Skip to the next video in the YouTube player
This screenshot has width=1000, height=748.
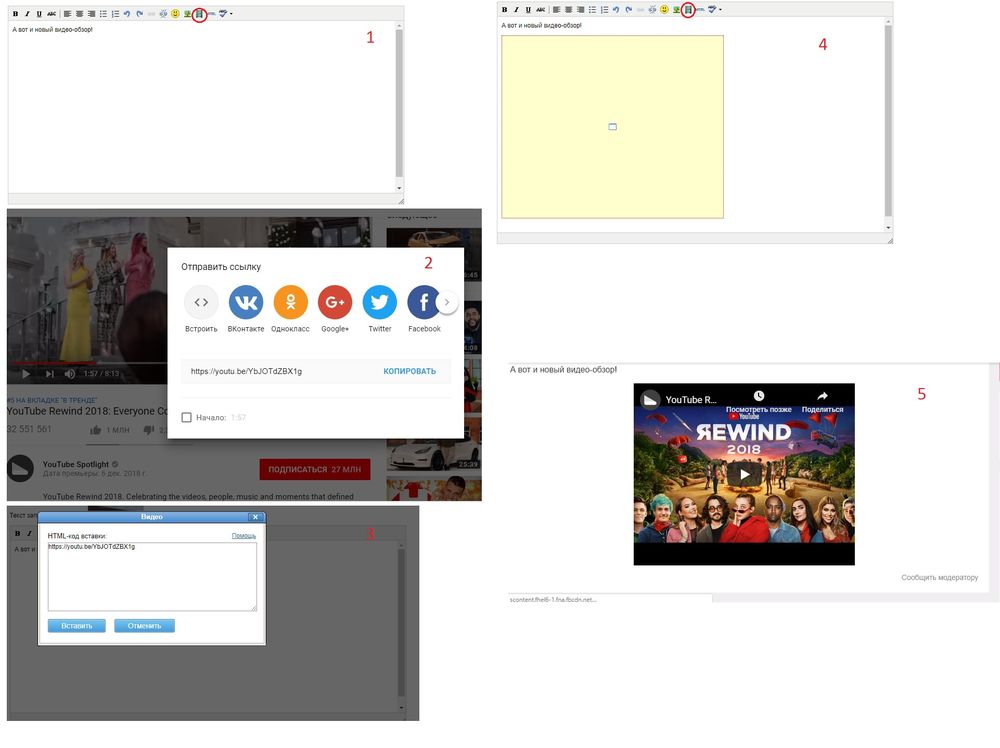tap(49, 374)
